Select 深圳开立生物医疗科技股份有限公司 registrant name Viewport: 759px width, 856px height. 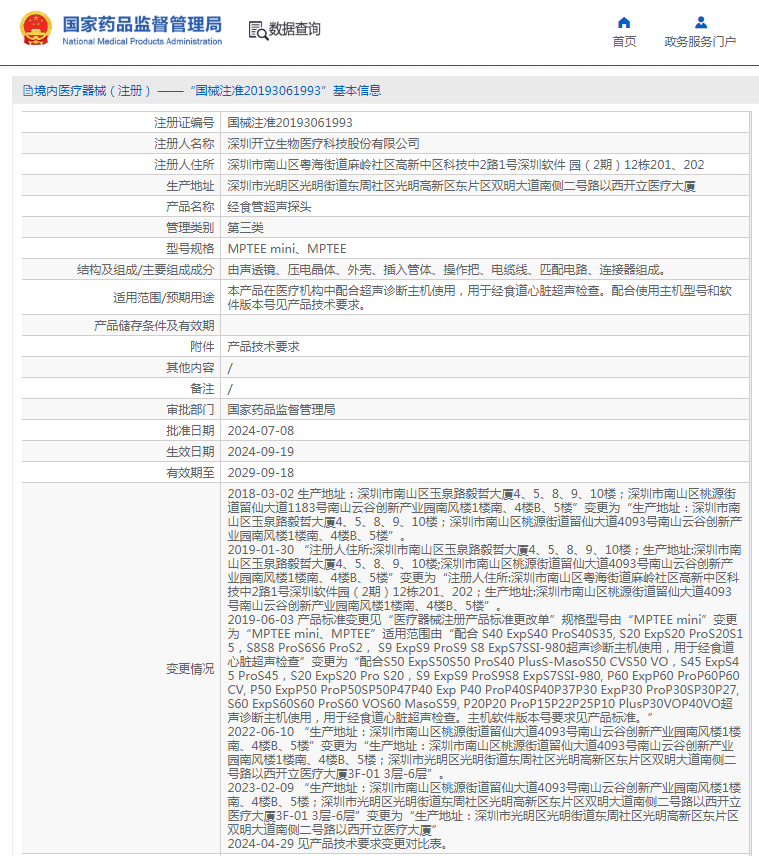click(323, 144)
